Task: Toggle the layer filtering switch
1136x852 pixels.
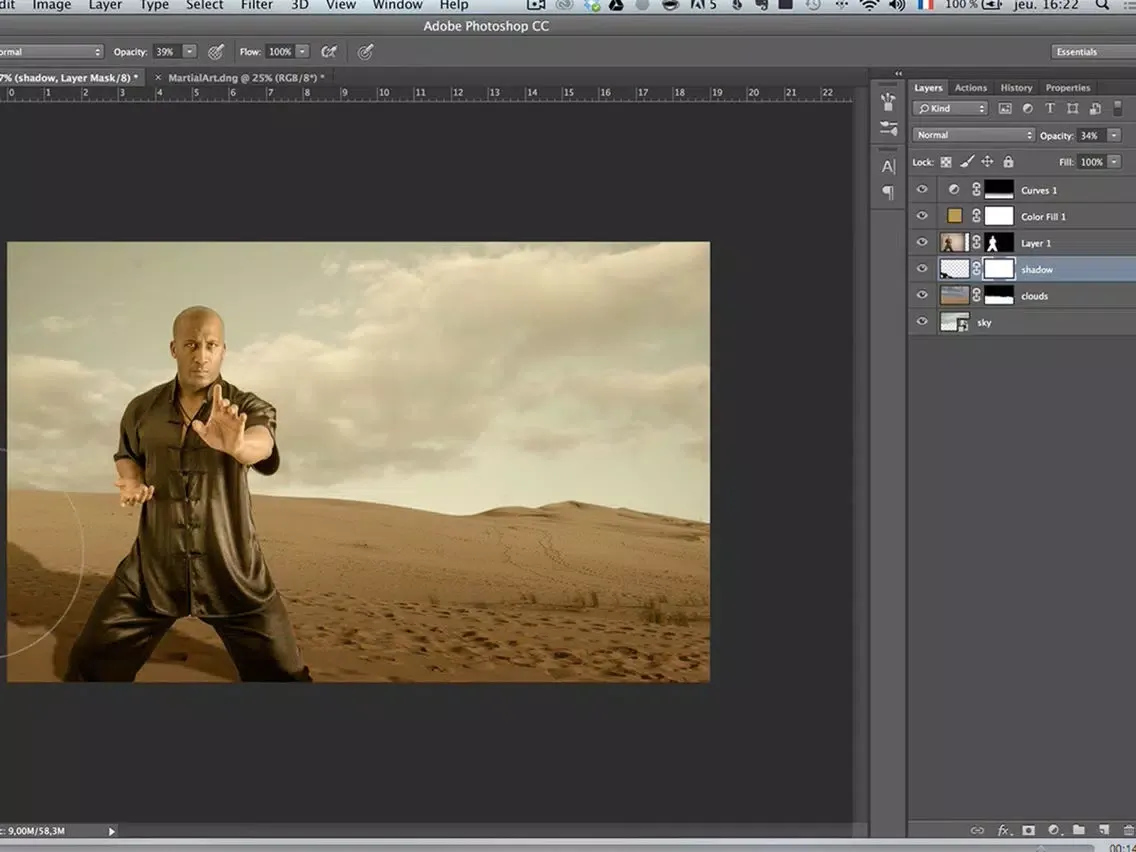Action: click(1117, 108)
